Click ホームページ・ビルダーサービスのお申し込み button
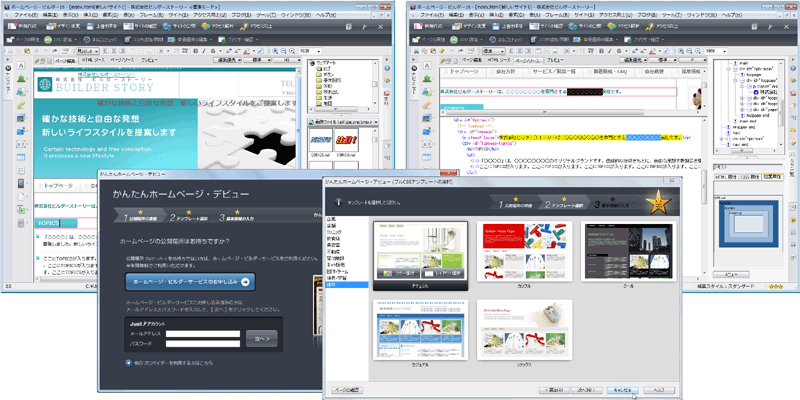Viewport: 800px width, 400px height. click(191, 283)
